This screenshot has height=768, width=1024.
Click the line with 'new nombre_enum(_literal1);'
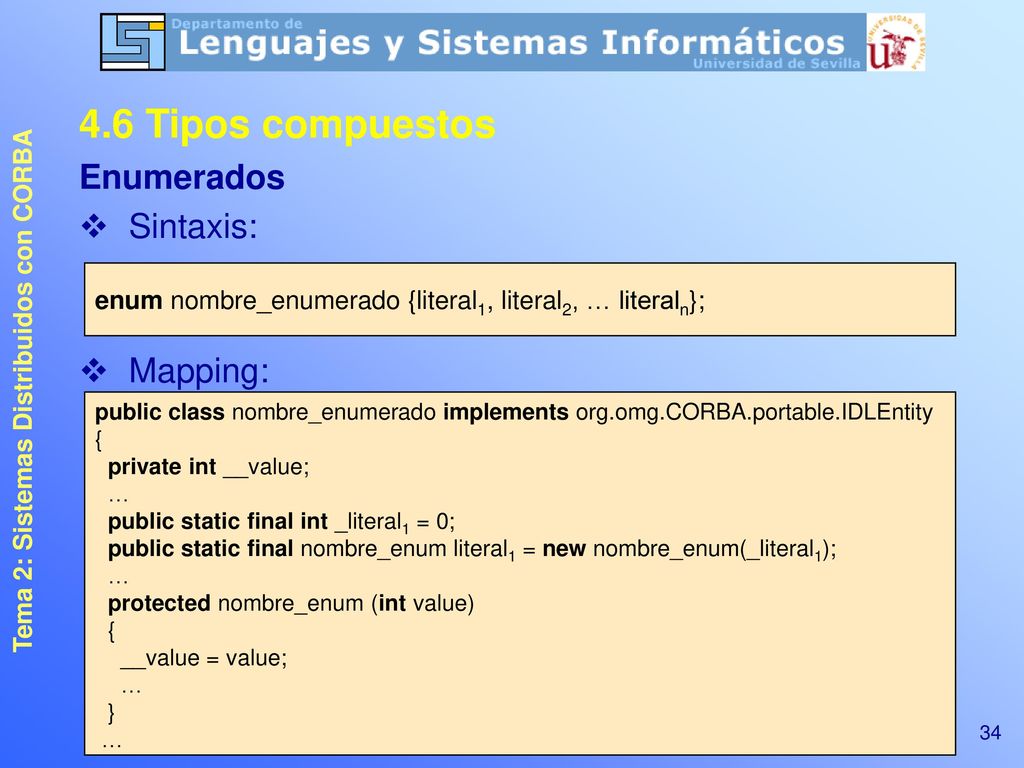pyautogui.click(x=472, y=549)
